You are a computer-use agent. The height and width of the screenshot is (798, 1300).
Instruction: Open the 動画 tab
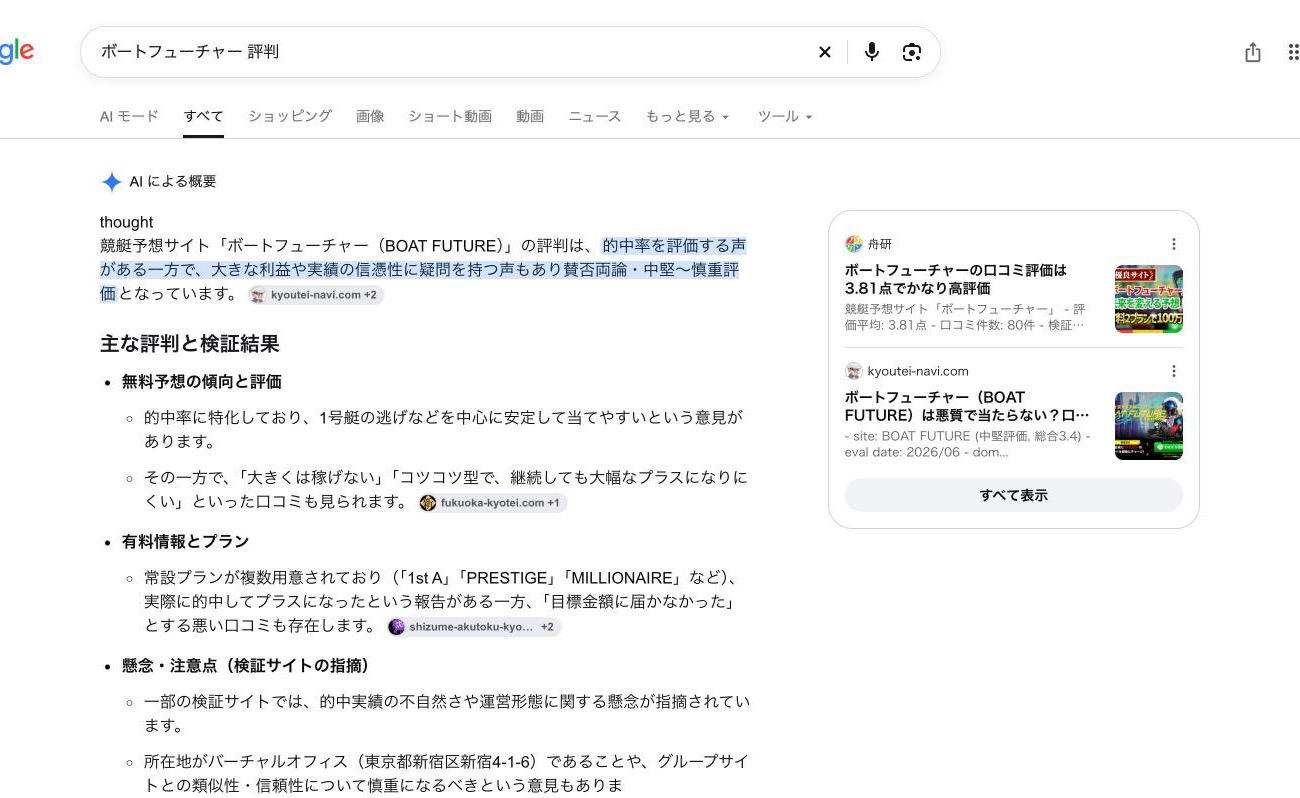tap(530, 116)
